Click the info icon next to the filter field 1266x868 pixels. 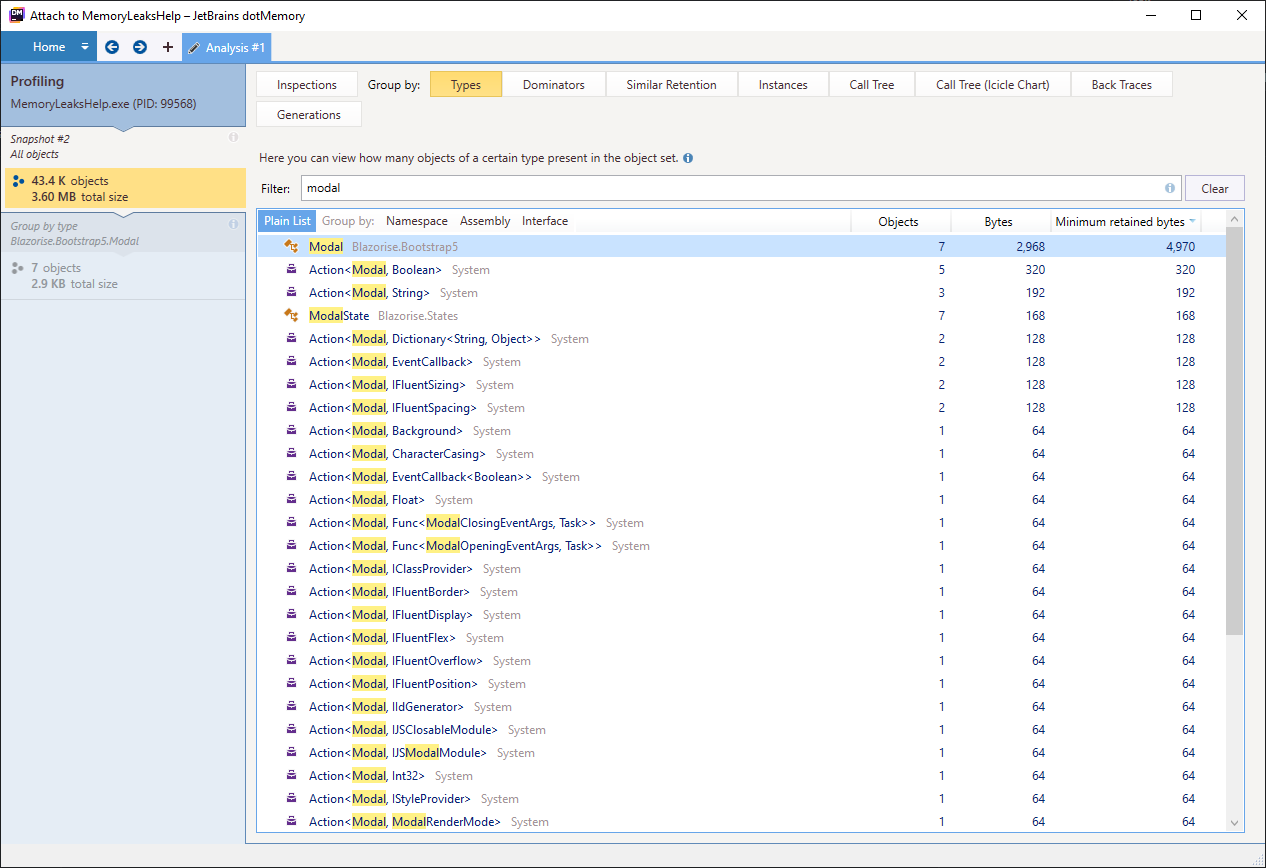[1169, 188]
